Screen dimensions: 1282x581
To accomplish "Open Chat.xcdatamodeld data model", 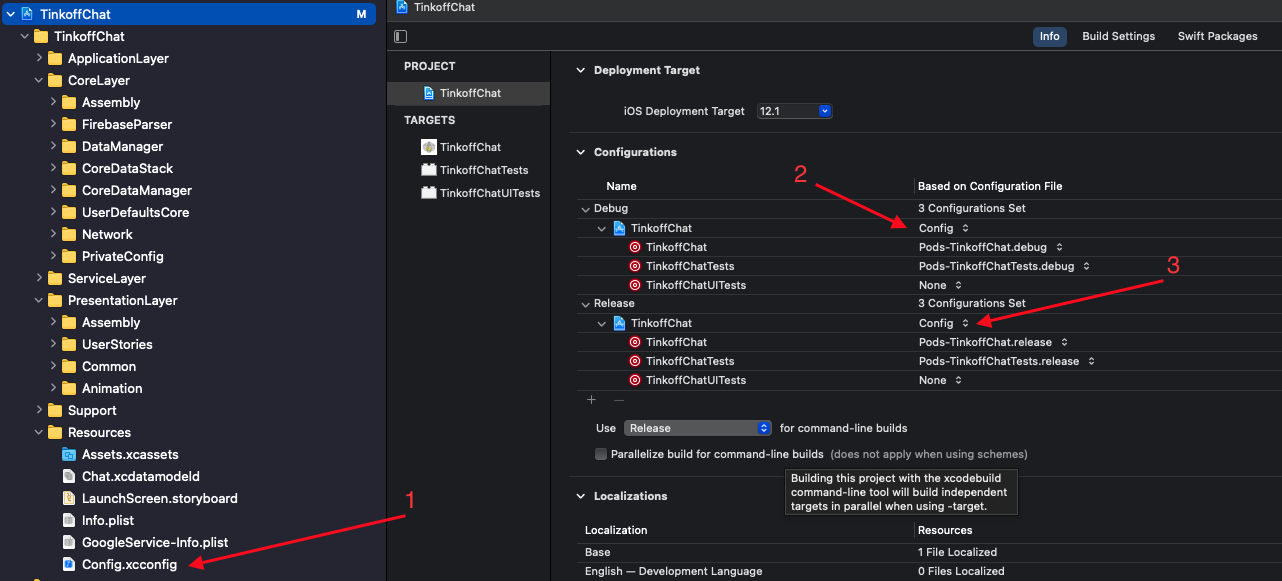I will click(x=140, y=476).
